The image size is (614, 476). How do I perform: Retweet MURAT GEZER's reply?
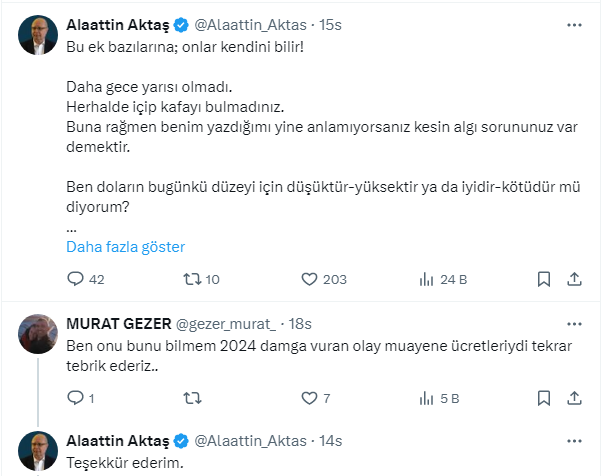[190, 399]
